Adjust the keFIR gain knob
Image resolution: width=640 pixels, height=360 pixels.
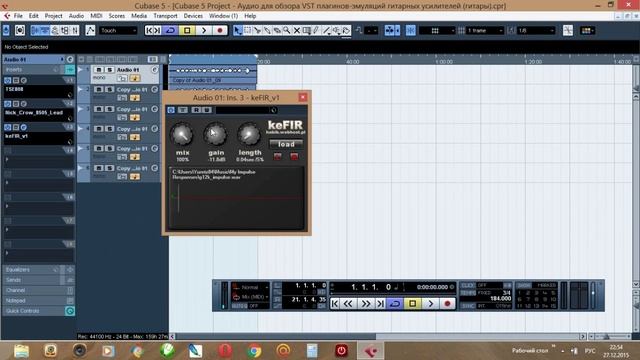(216, 134)
